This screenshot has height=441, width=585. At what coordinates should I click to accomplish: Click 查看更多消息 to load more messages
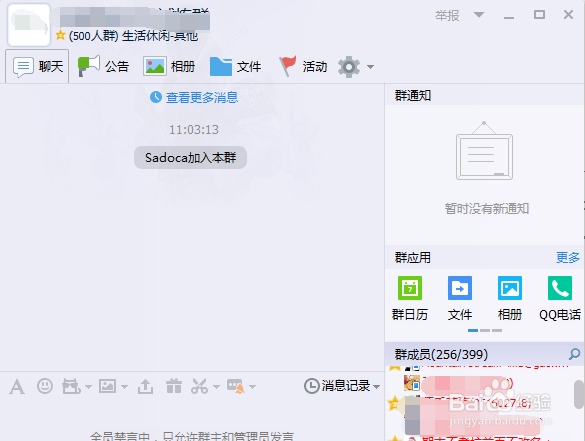(x=201, y=97)
